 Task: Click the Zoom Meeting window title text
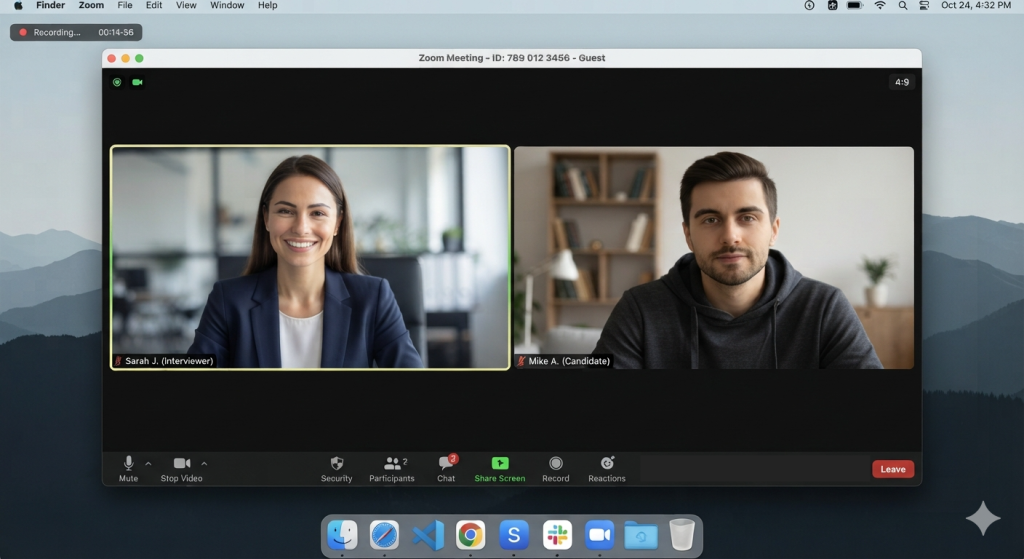coord(511,58)
